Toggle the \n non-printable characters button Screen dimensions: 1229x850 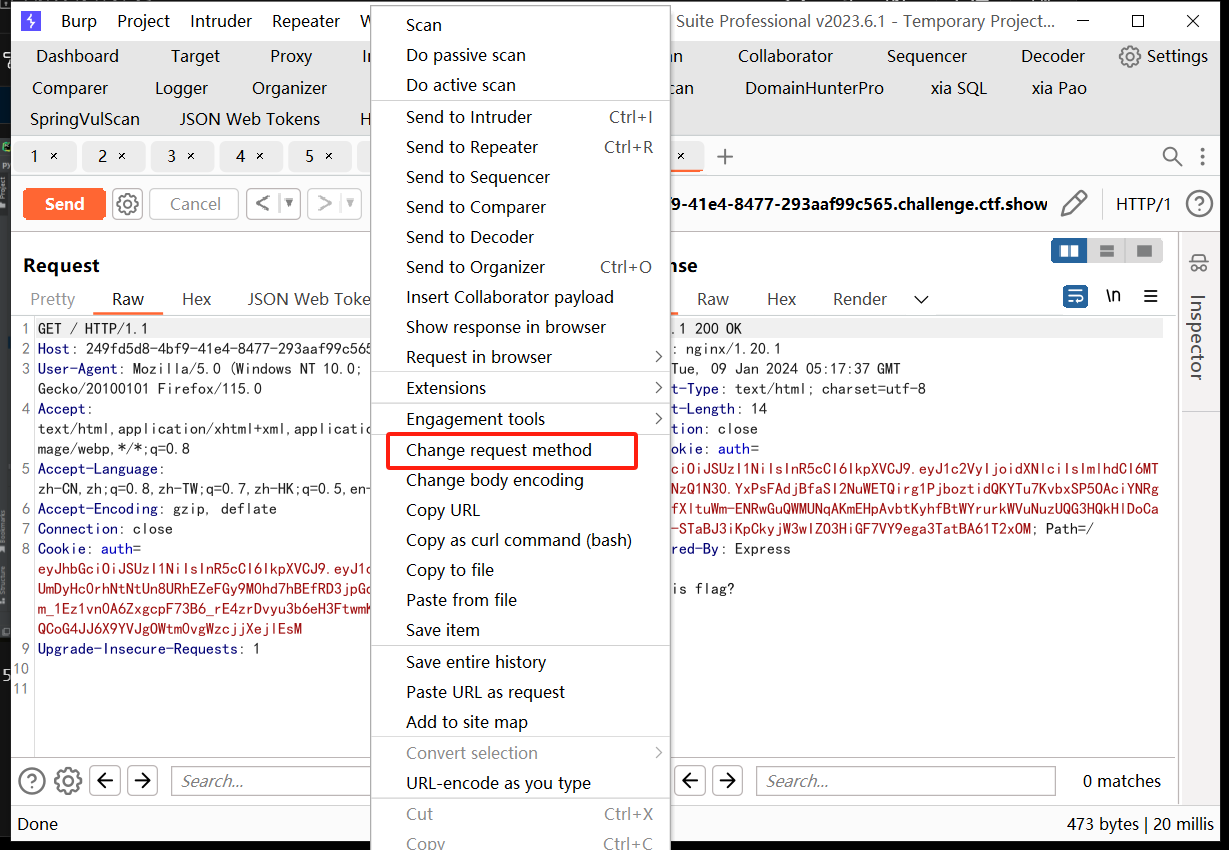pos(1113,297)
